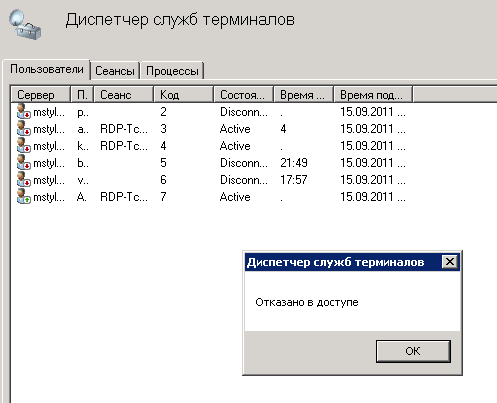Switch to the Сеансы tab
The width and height of the screenshot is (497, 403).
coord(115,71)
